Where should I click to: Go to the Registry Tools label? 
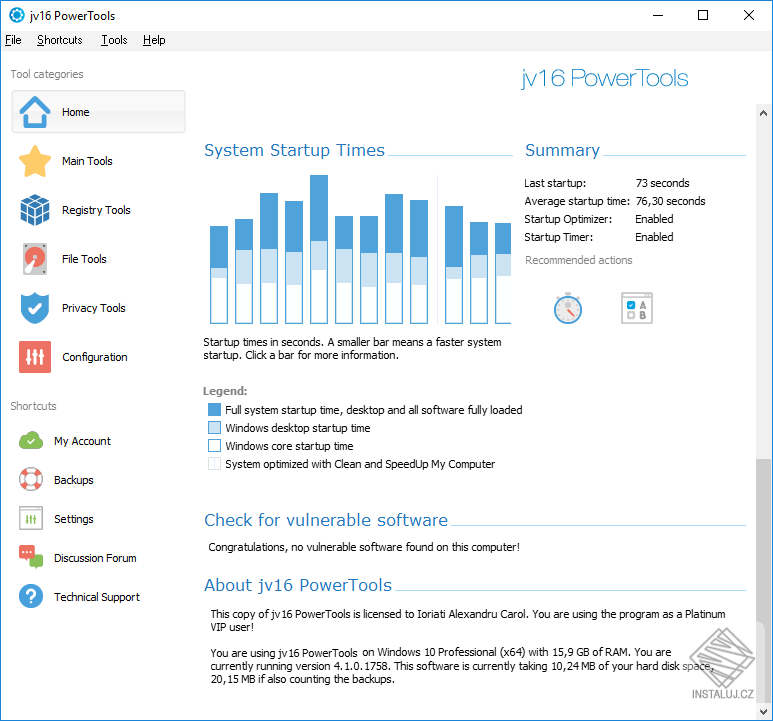point(96,210)
